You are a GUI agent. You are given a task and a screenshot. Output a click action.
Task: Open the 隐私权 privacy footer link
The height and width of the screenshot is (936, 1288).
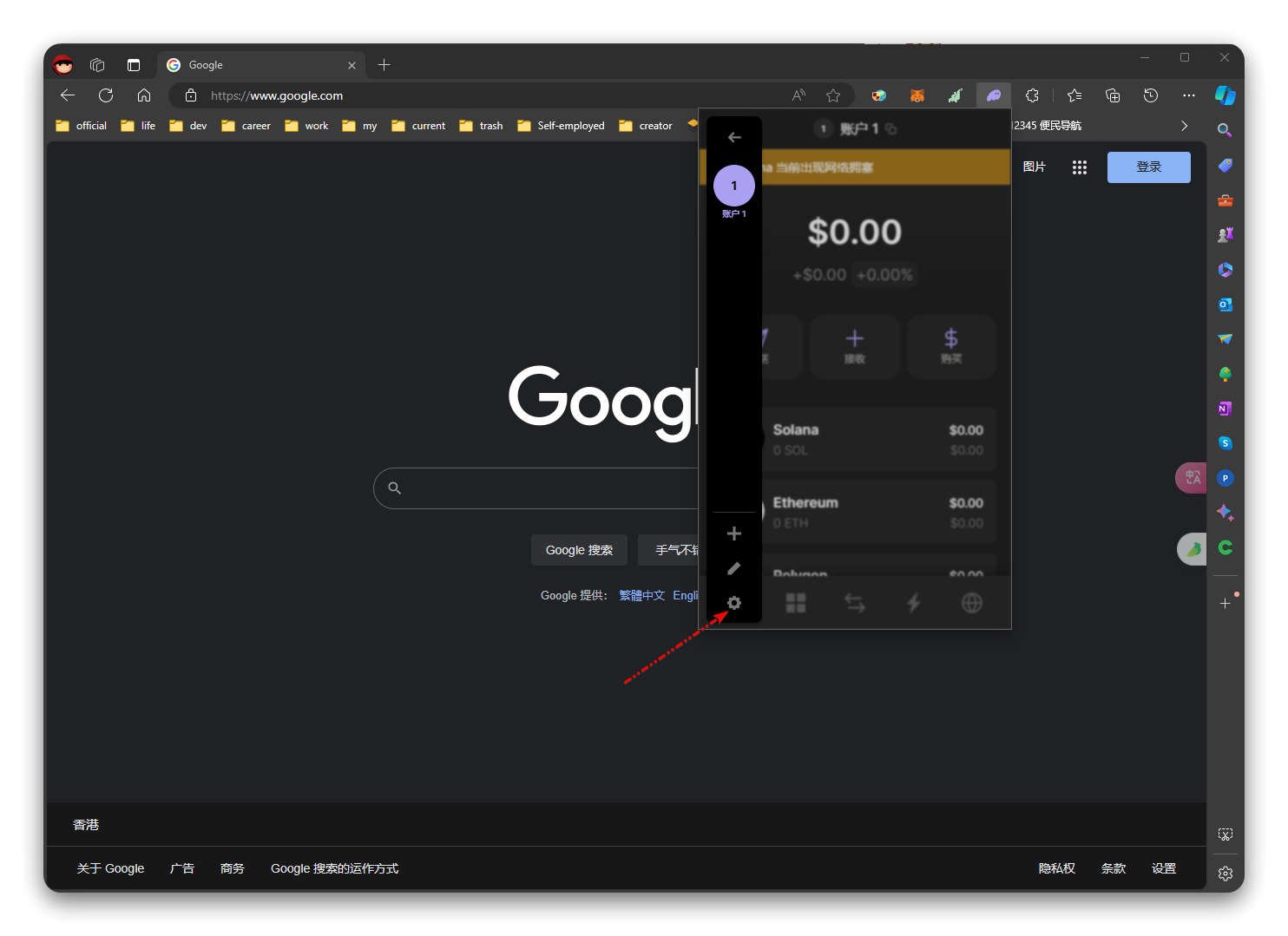click(x=1057, y=868)
